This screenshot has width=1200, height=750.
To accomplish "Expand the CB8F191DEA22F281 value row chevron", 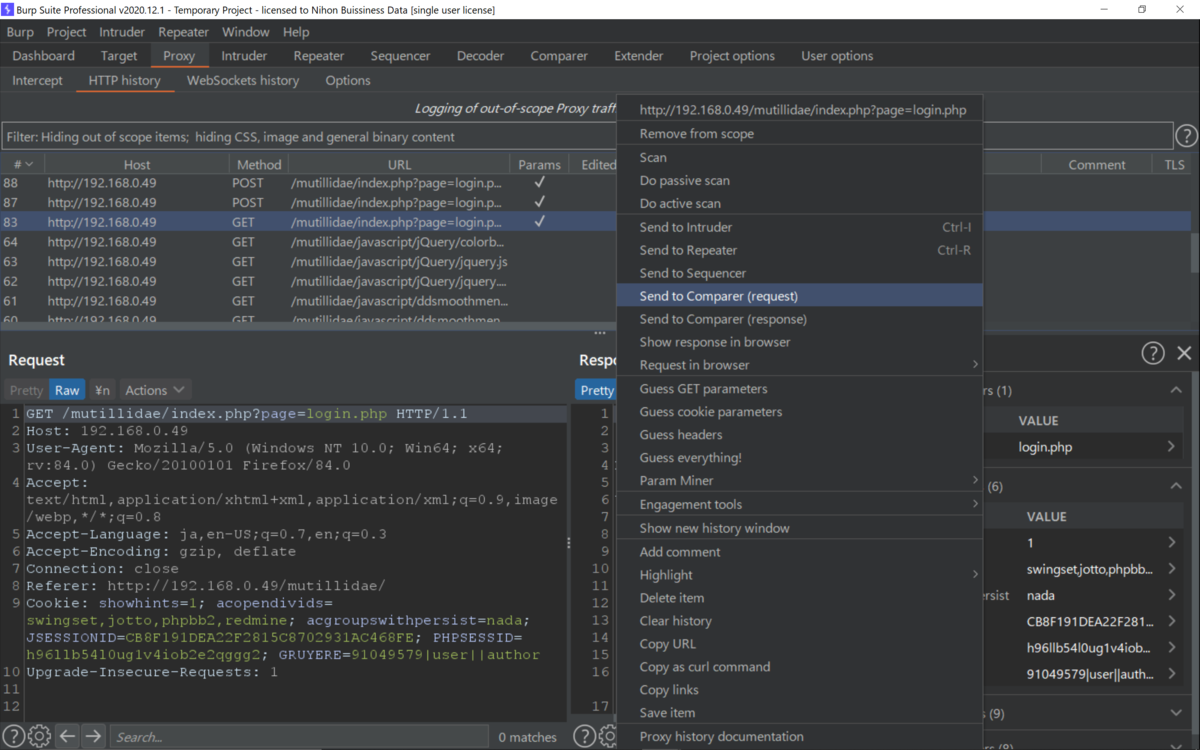I will coord(1171,621).
